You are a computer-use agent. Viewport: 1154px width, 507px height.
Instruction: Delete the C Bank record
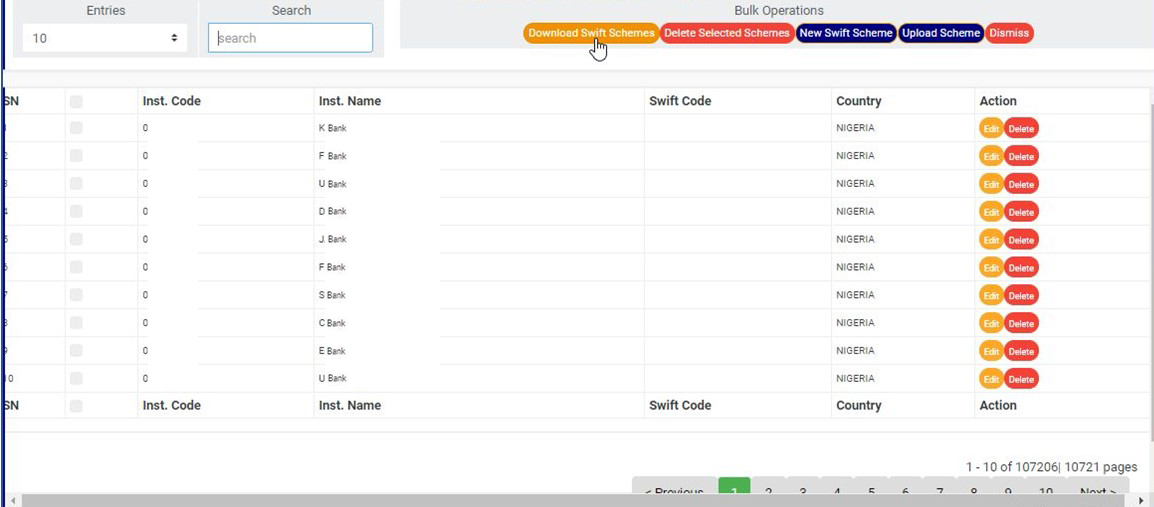point(1021,324)
